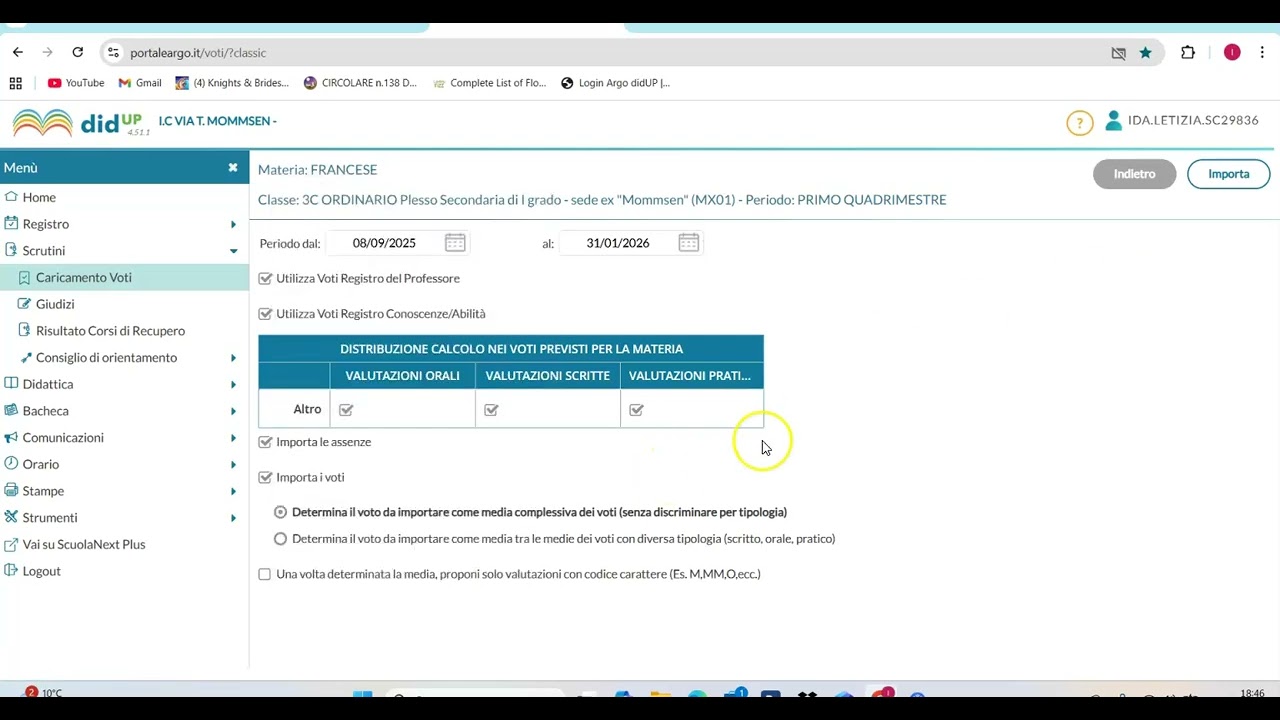The height and width of the screenshot is (720, 1280).
Task: Expand the Strumenti menu arrow
Action: click(233, 518)
